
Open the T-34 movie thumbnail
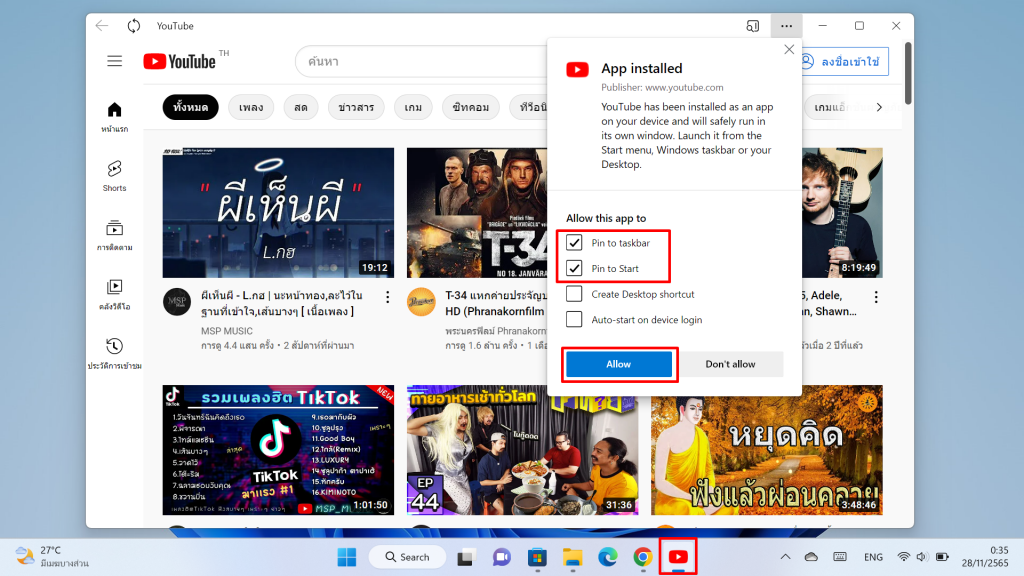point(477,213)
